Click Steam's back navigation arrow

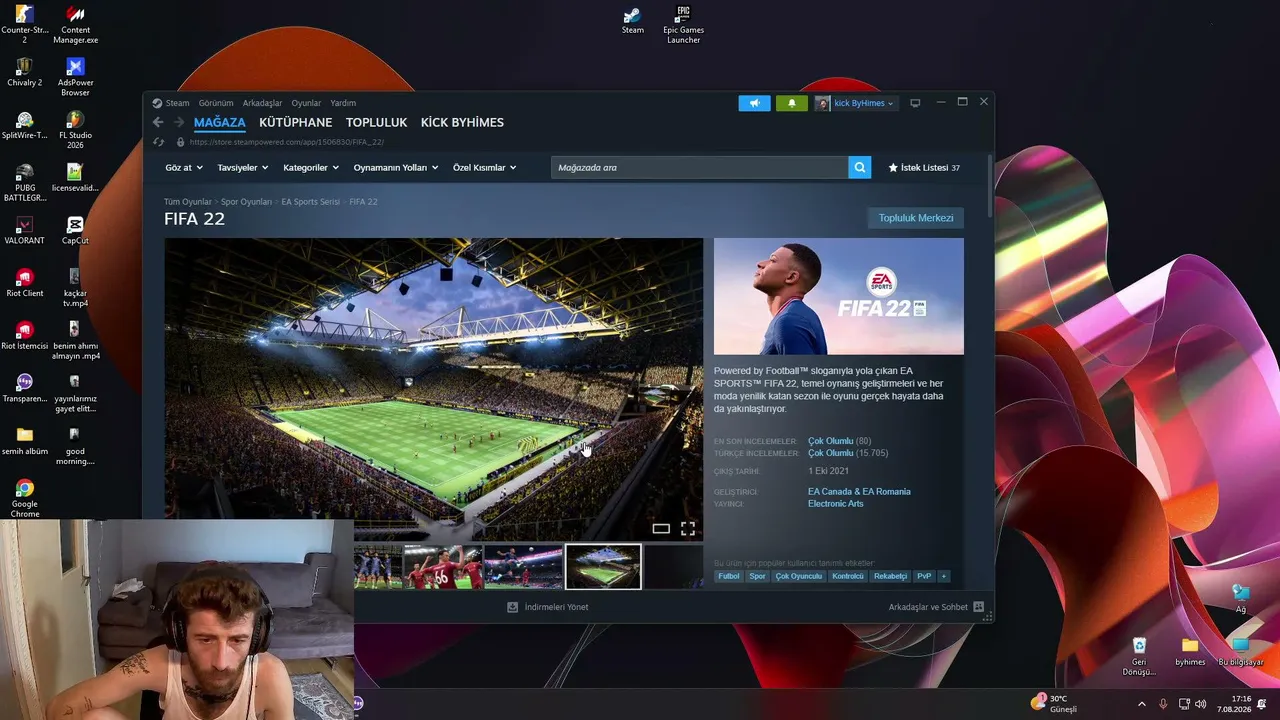(x=158, y=122)
